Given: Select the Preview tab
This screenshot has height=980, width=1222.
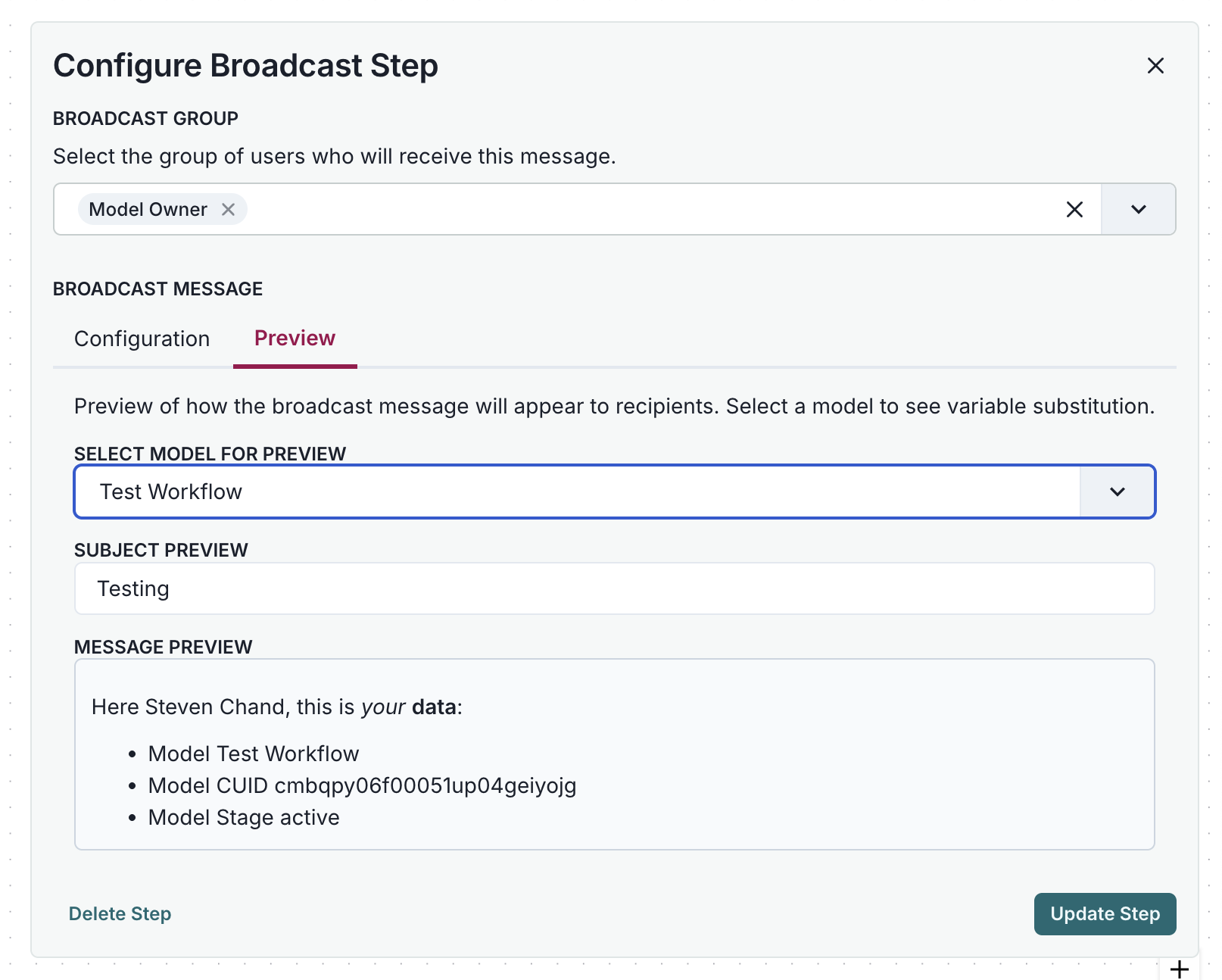Looking at the screenshot, I should click(x=295, y=339).
